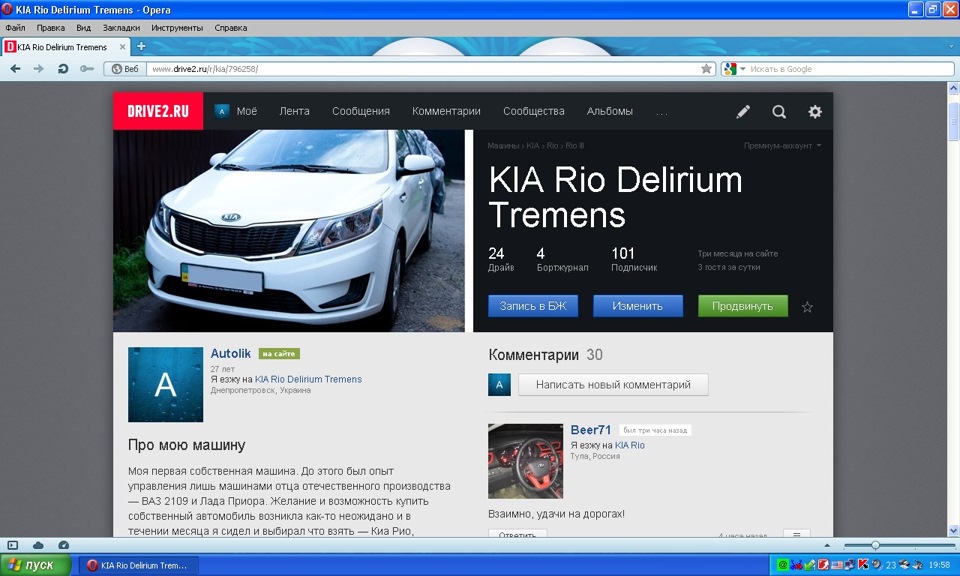Click KIA Rio Delirium taskbar button
The image size is (960, 576).
137,565
